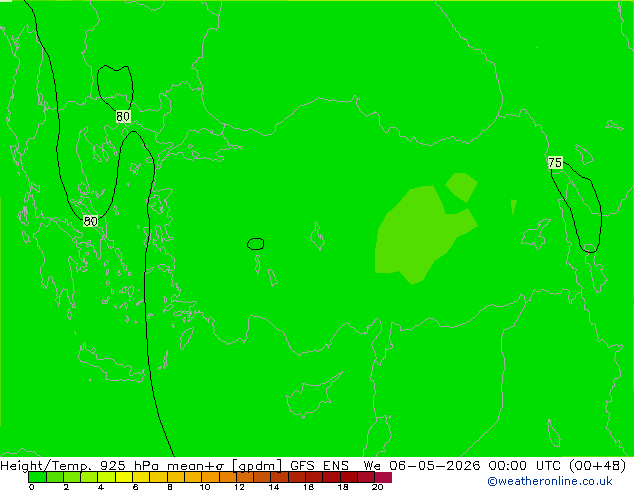Click the upper 80 contour label
The height and width of the screenshot is (490, 634).
pos(123,116)
